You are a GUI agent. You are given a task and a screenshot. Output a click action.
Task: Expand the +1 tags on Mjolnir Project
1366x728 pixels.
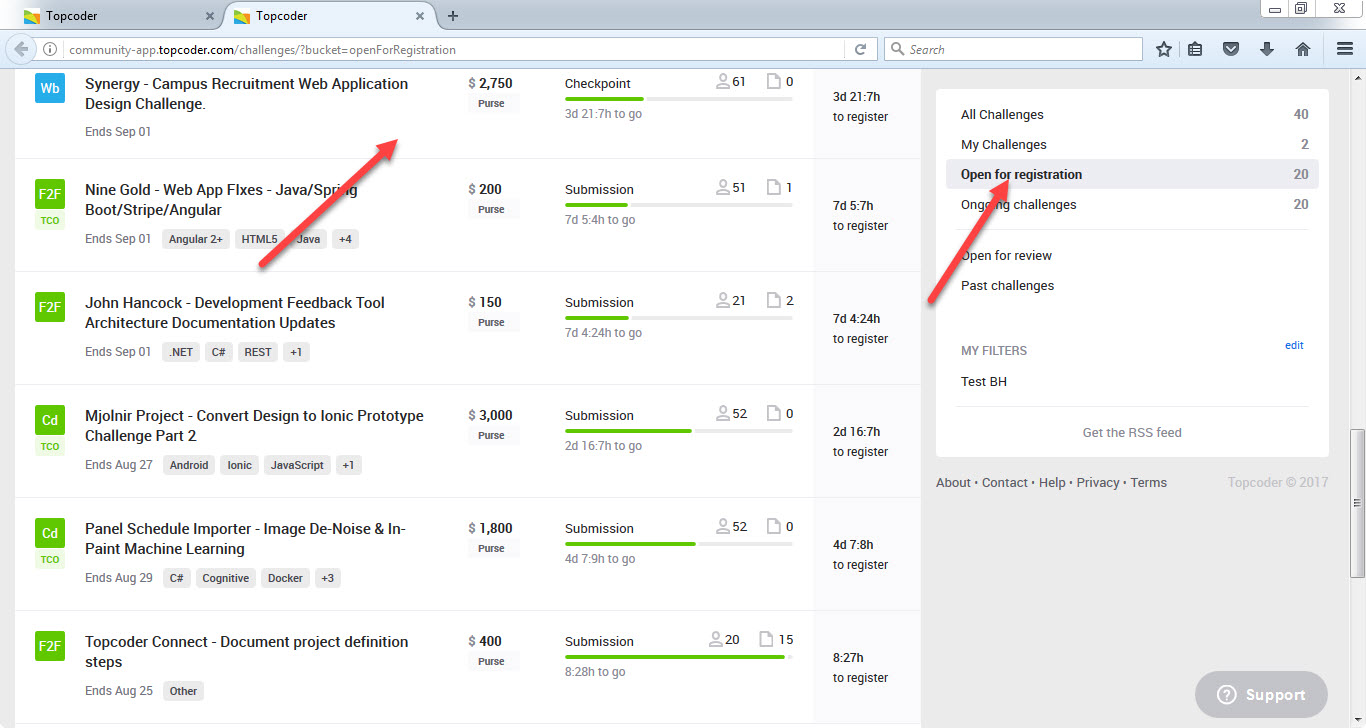tap(348, 465)
